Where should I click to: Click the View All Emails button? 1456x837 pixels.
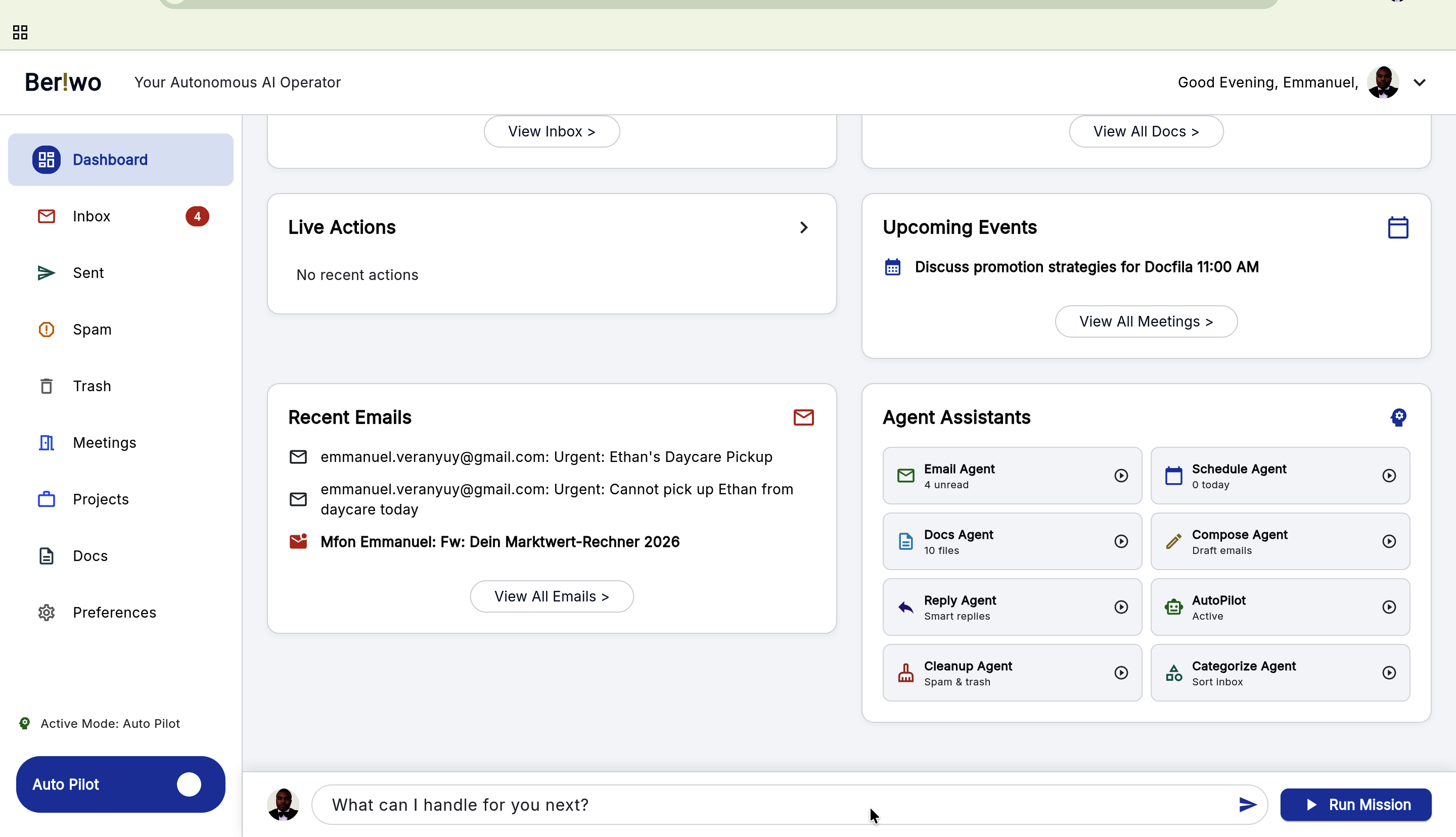click(x=551, y=597)
